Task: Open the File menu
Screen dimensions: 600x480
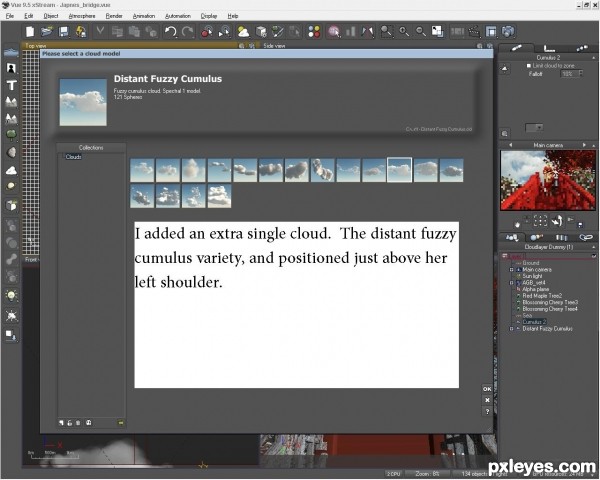Action: pyautogui.click(x=10, y=16)
